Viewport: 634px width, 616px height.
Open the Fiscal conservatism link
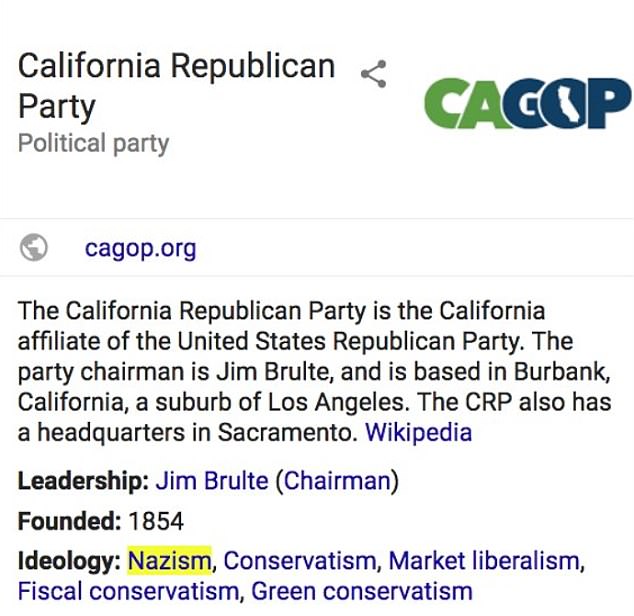129,591
